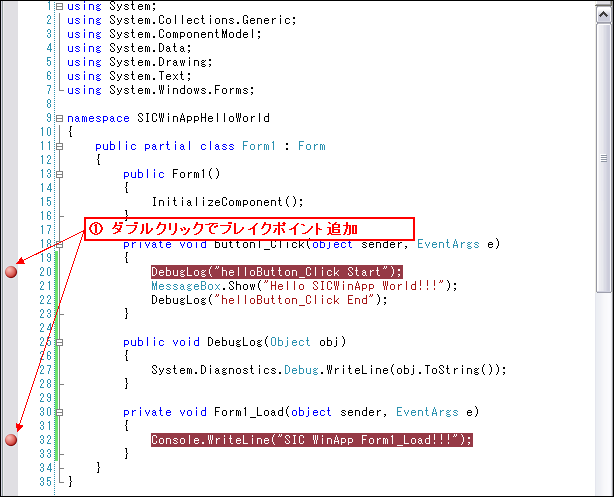
Task: Collapse the Form1() constructor region
Action: pos(60,174)
